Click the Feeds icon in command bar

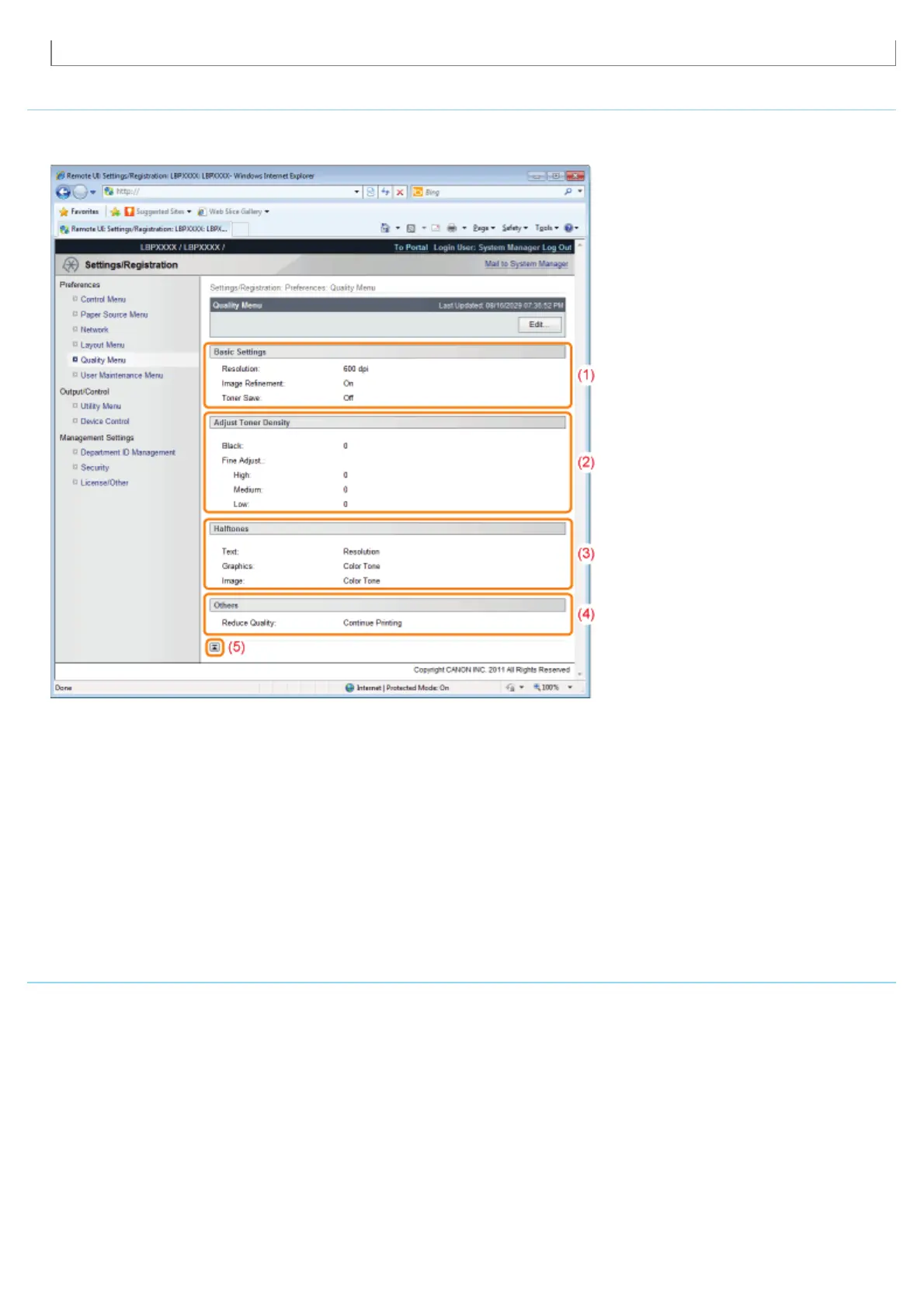(412, 228)
